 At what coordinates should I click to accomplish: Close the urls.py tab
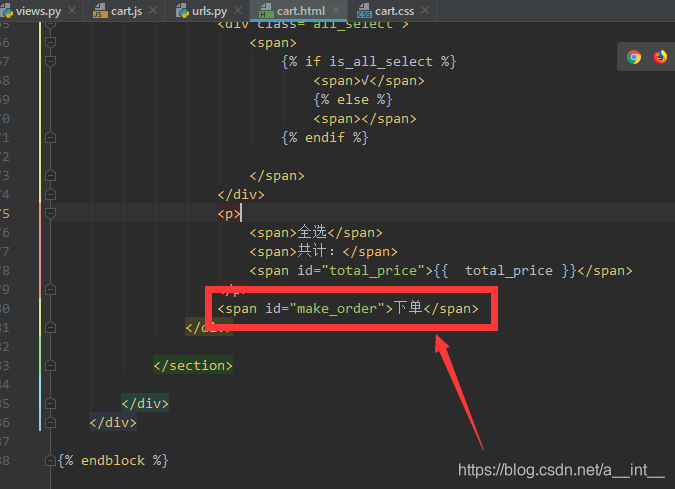pyautogui.click(x=238, y=10)
